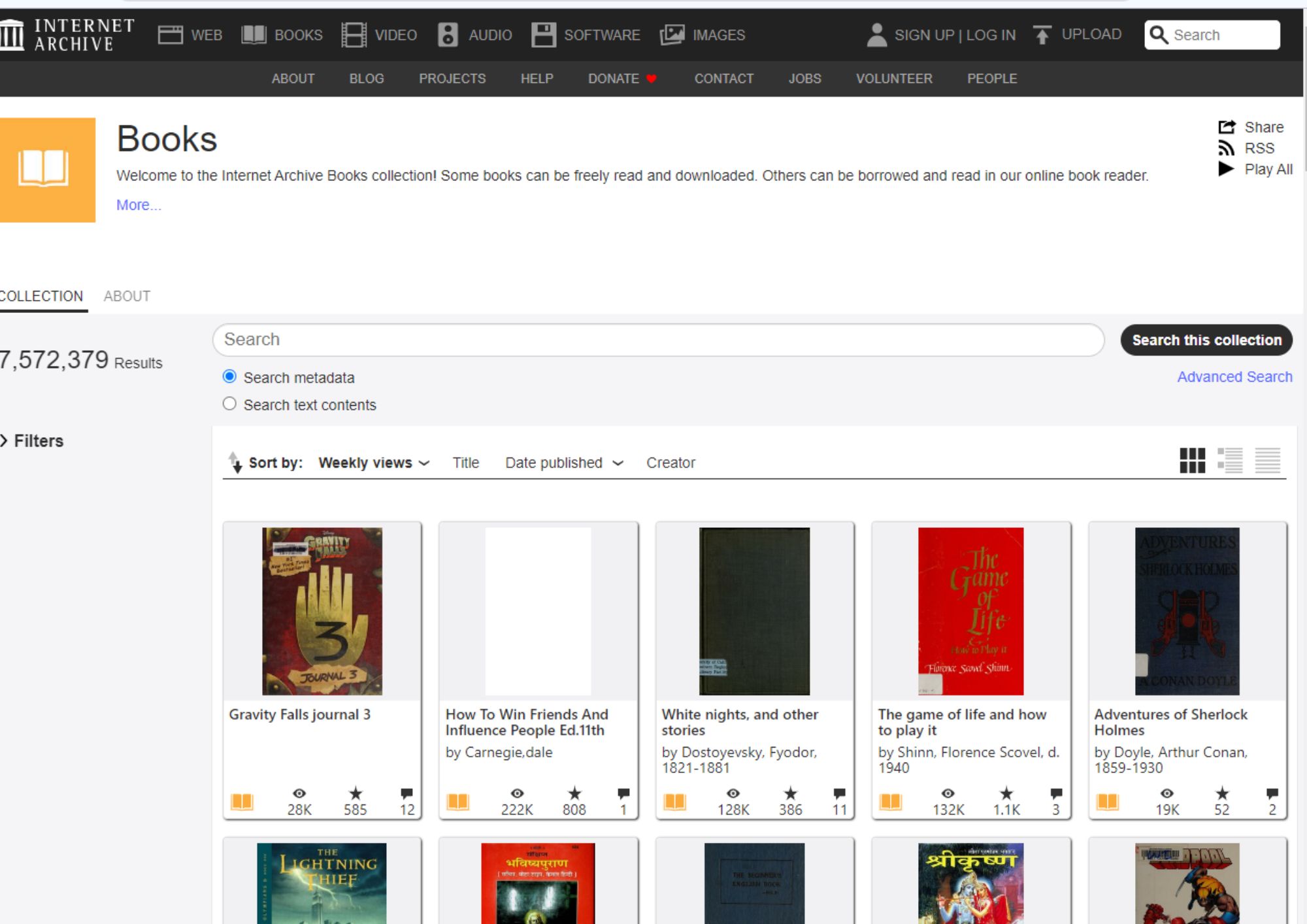Open About in the navigation menu
1307x924 pixels.
[x=293, y=78]
